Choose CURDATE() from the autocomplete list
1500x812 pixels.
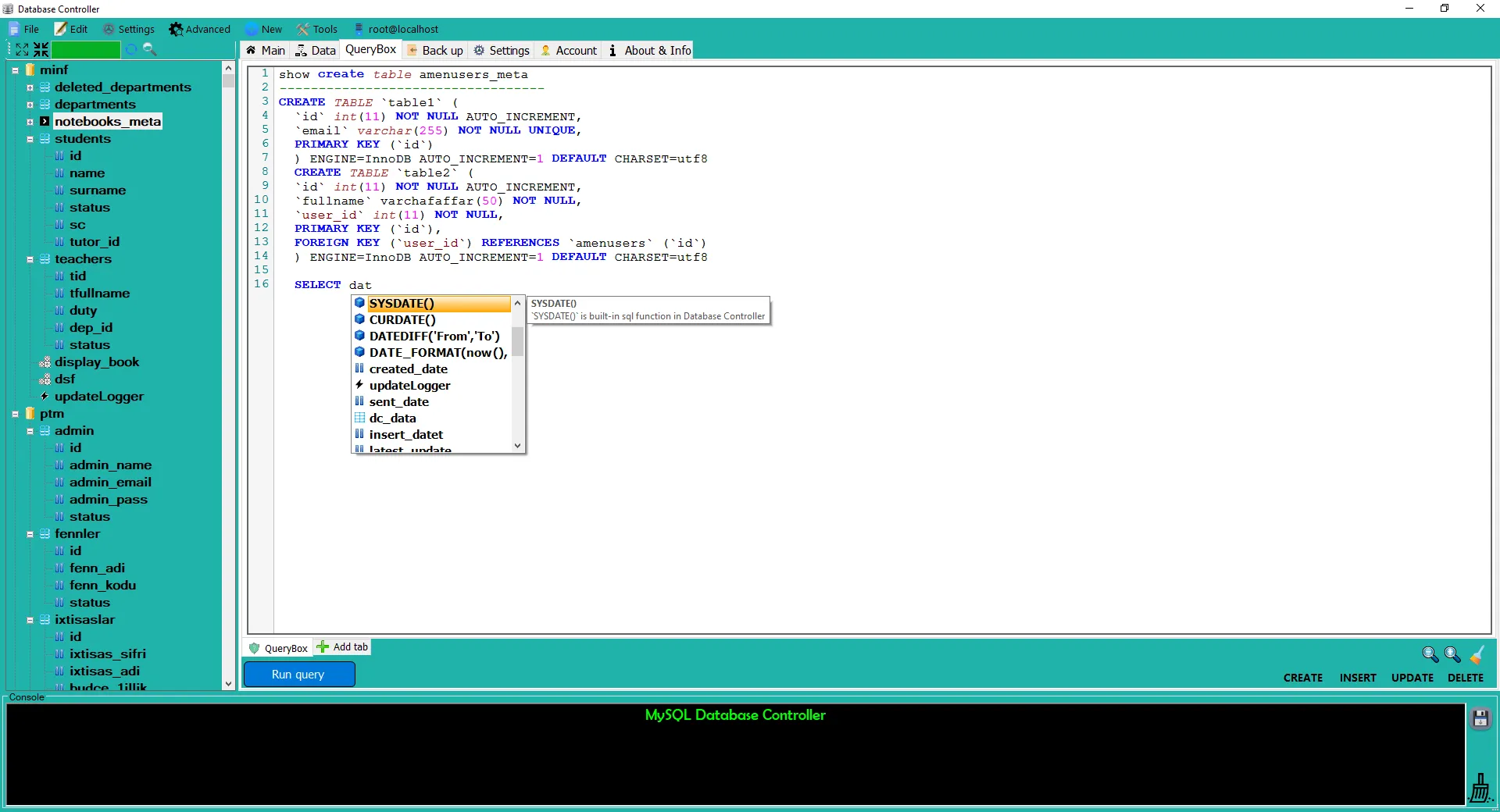point(402,320)
